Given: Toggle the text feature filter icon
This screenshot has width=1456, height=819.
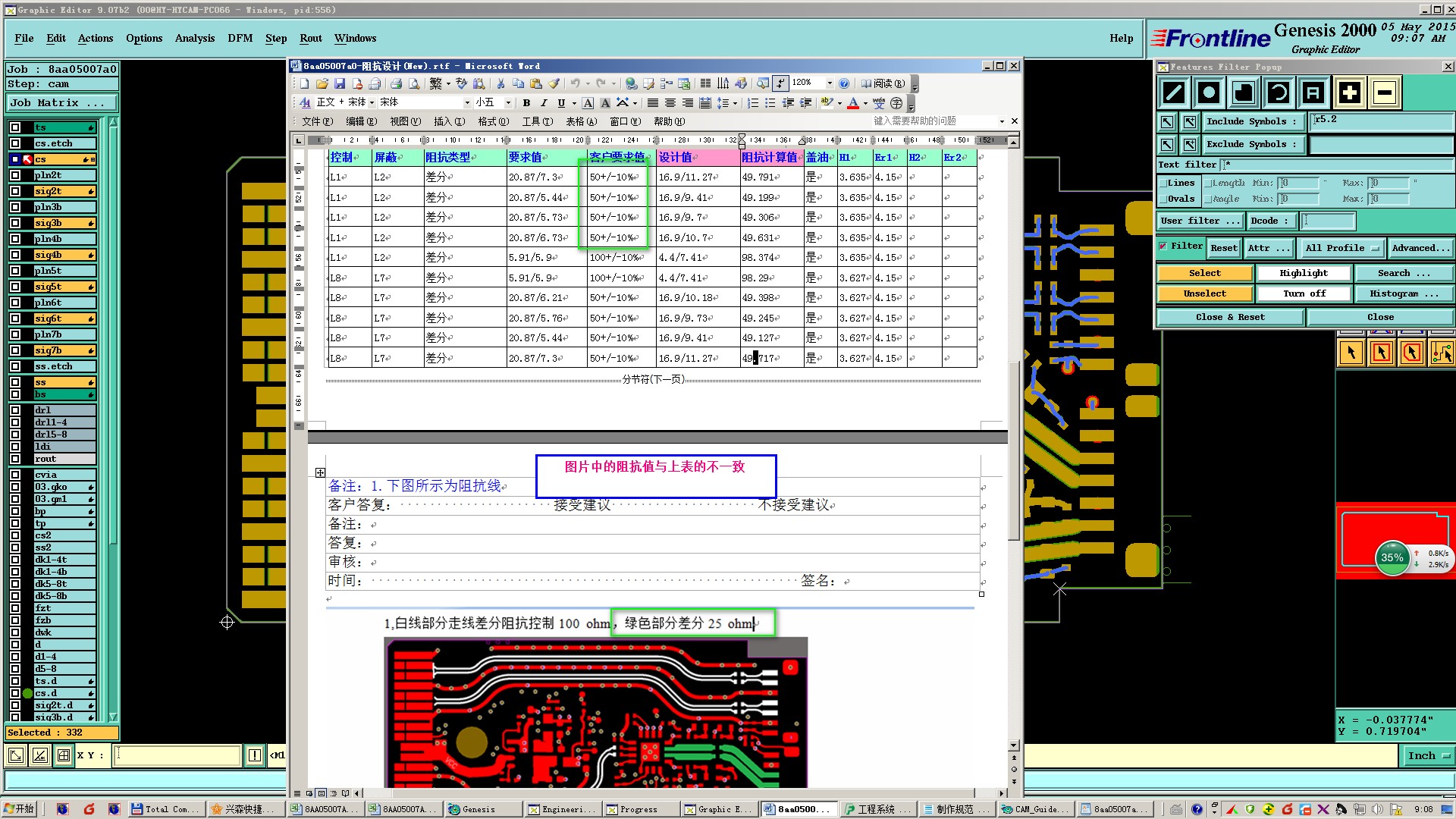Looking at the screenshot, I should [x=1313, y=93].
